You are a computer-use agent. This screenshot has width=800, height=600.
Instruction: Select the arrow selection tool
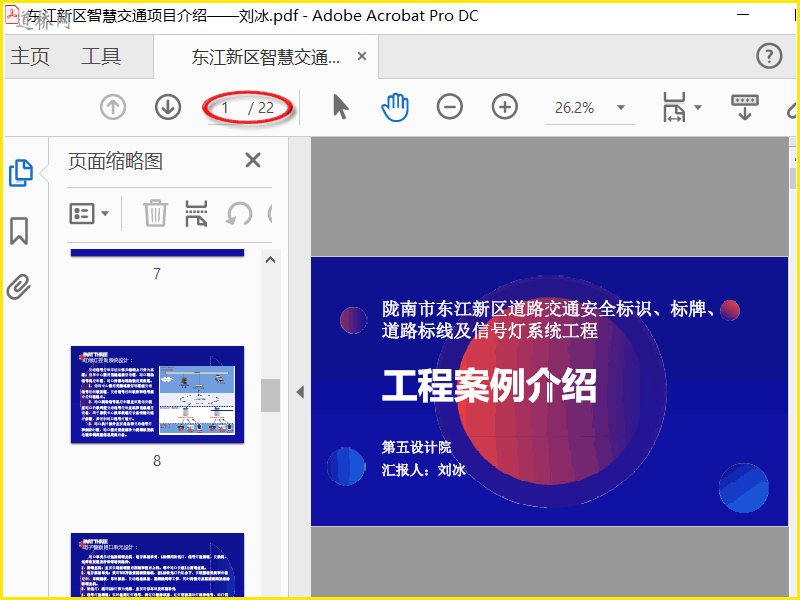pyautogui.click(x=340, y=107)
